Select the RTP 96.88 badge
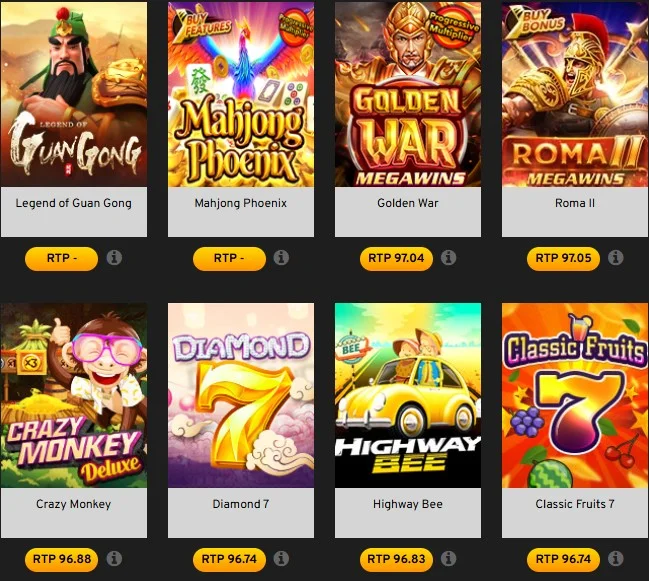 pos(62,559)
